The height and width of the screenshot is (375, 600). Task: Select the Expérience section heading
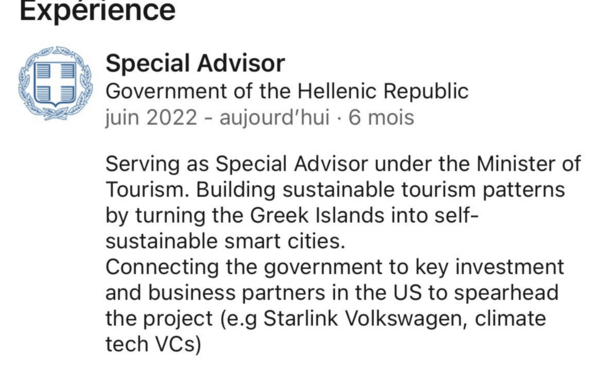[97, 11]
